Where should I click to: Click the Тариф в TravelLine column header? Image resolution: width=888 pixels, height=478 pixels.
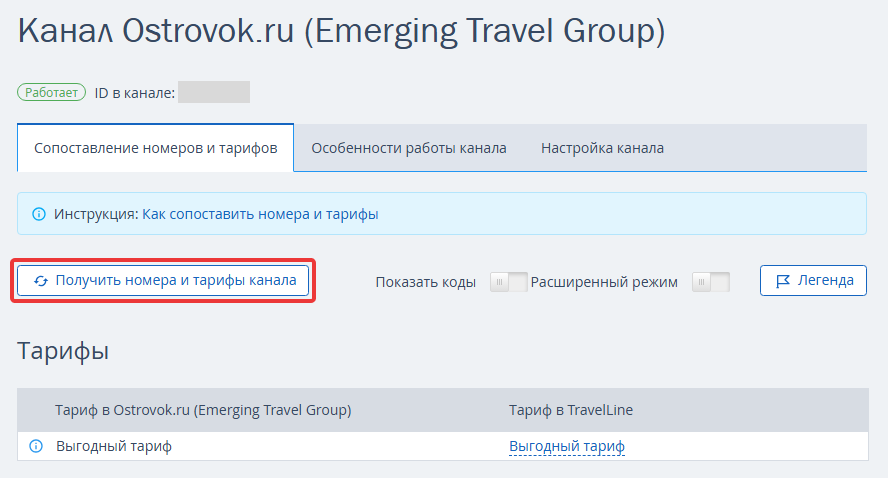571,410
